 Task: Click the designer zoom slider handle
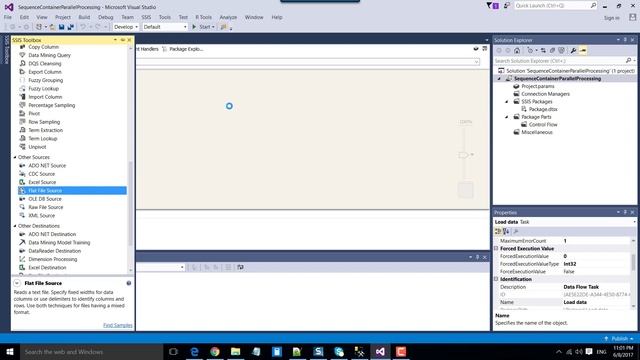(x=464, y=155)
